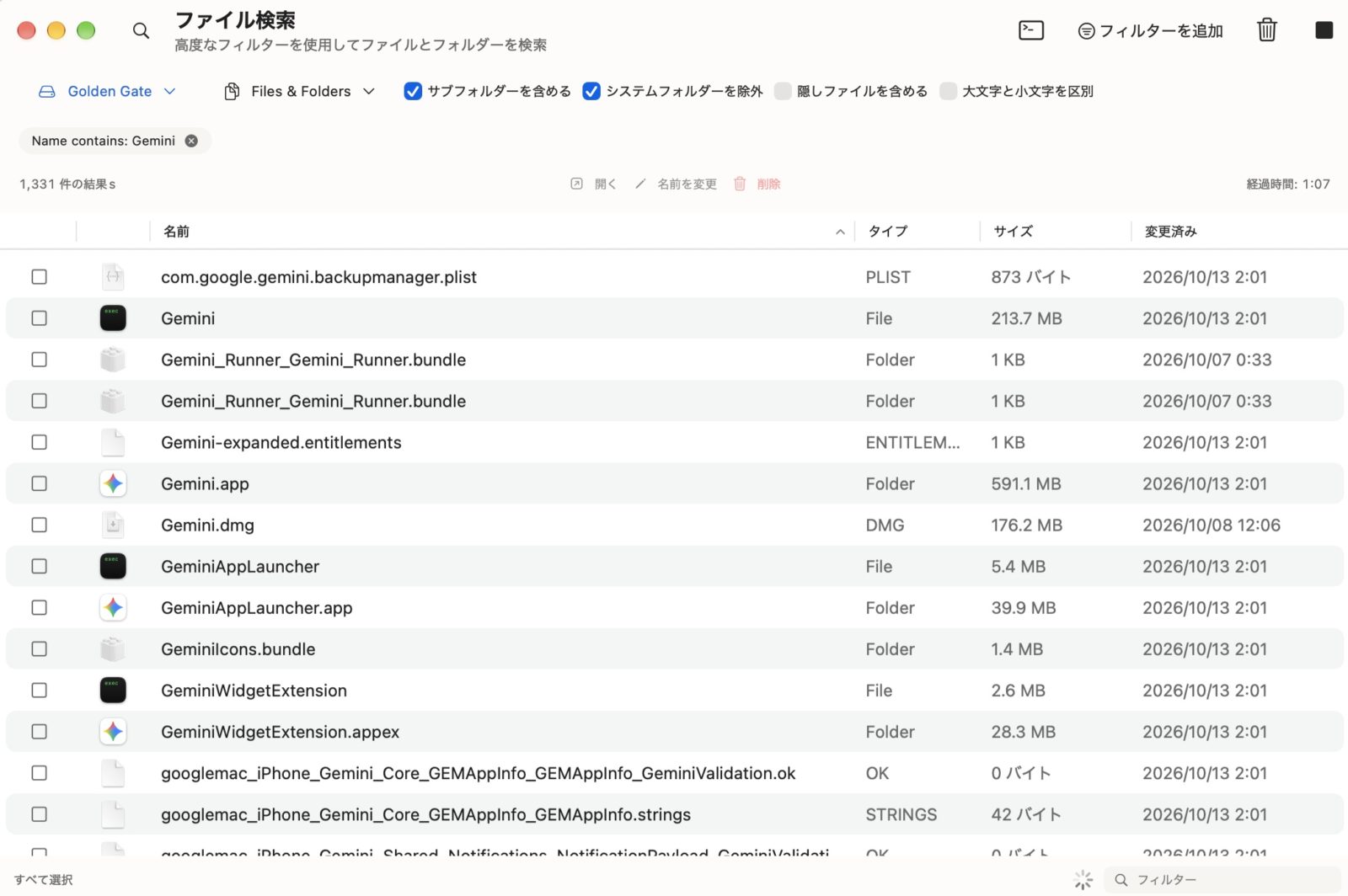Click the search magnifier icon in title bar
This screenshot has height=896, width=1348.
(x=141, y=31)
